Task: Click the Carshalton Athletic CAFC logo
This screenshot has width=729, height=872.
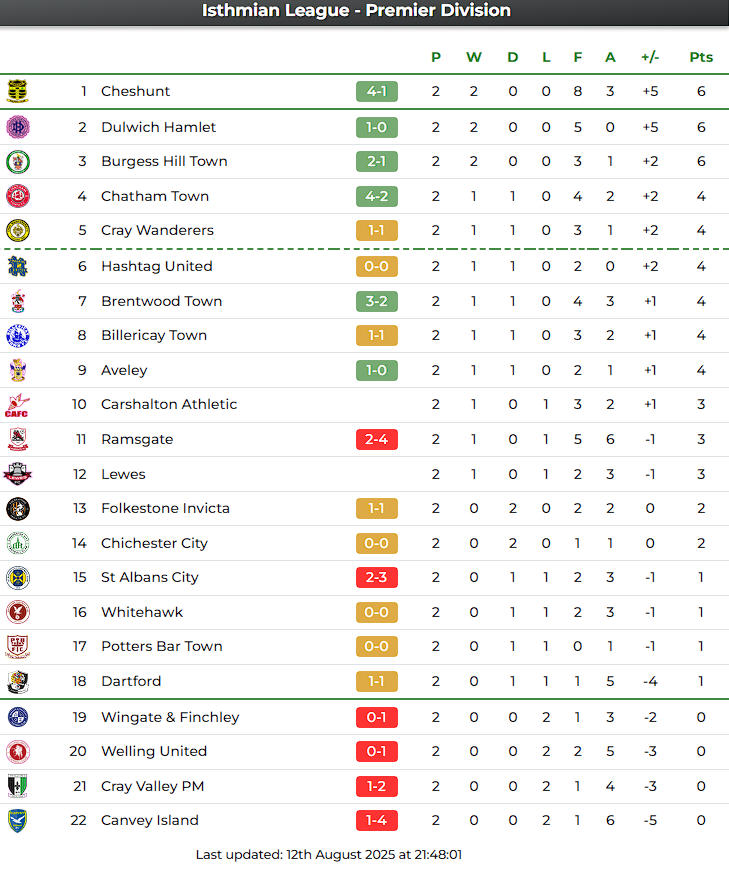Action: [17, 405]
